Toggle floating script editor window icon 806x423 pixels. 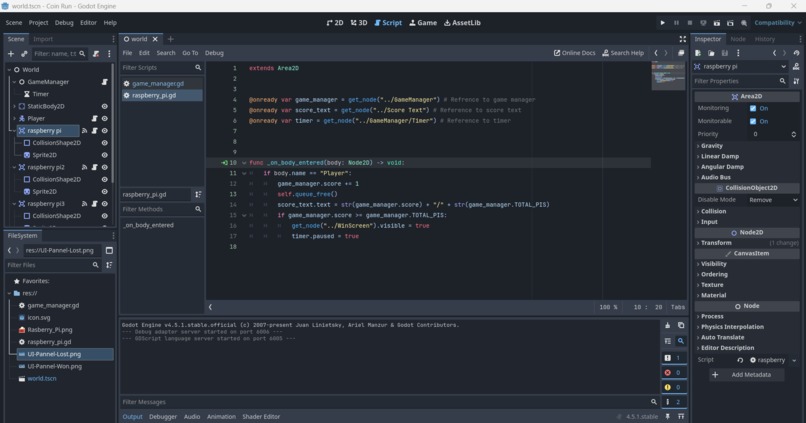pyautogui.click(x=681, y=53)
